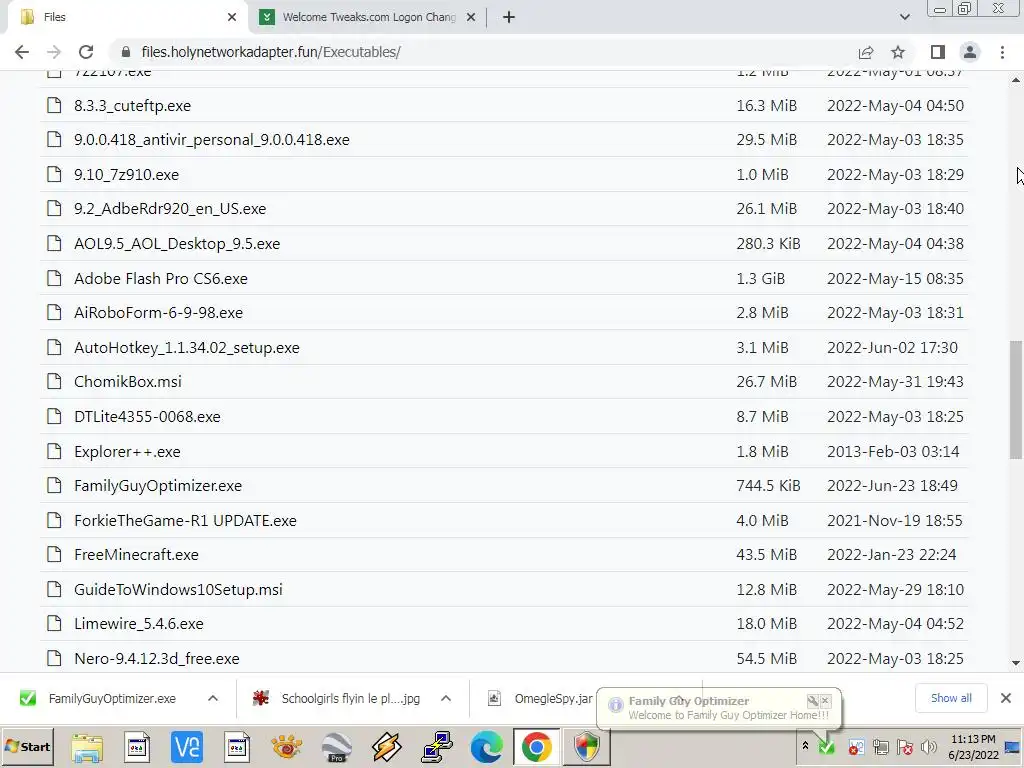The height and width of the screenshot is (768, 1024).
Task: Click the GuideToWindows10Setup.msi file name
Action: (178, 590)
